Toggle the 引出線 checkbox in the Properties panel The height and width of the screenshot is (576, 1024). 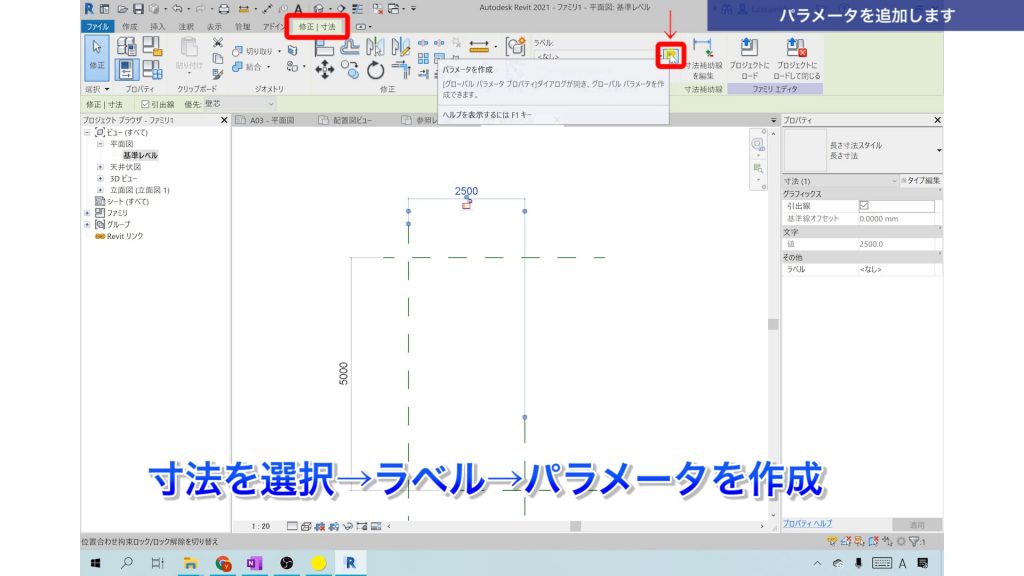(x=864, y=206)
